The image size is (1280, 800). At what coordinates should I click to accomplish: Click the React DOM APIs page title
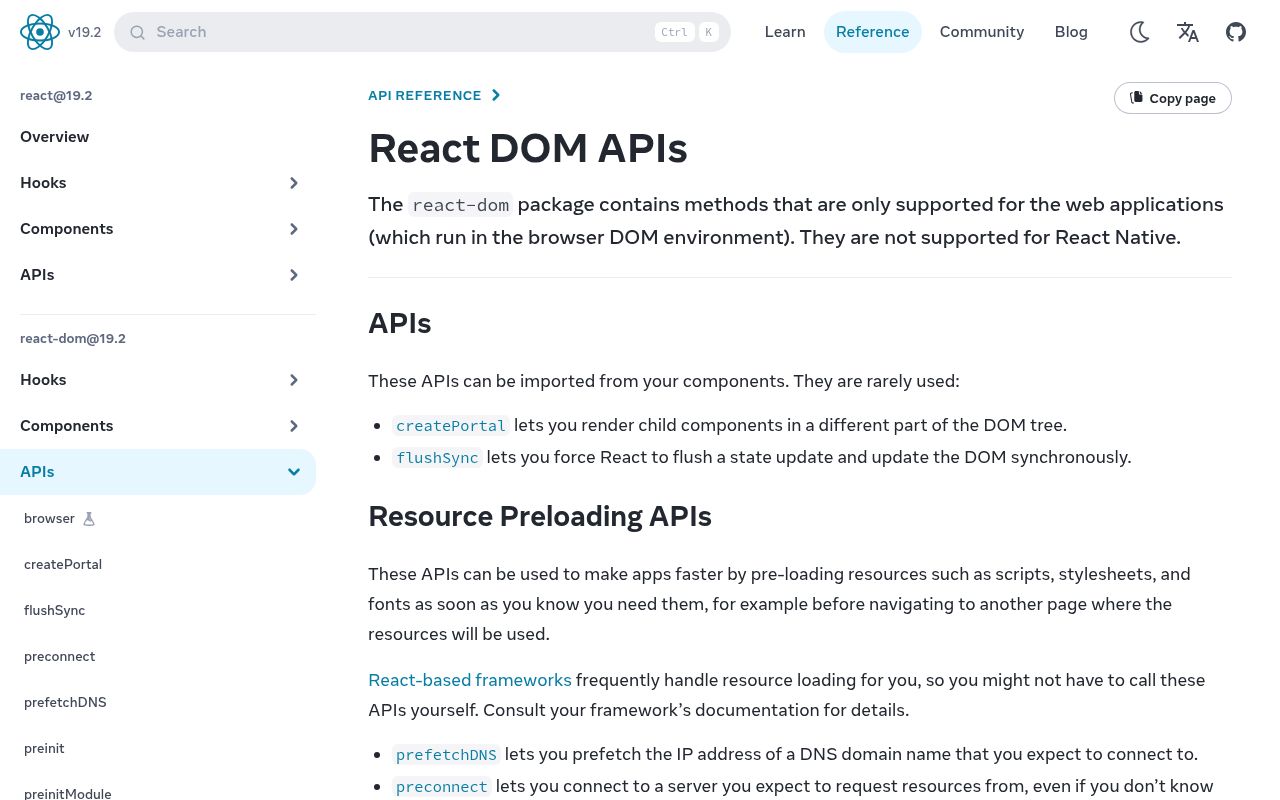[528, 149]
